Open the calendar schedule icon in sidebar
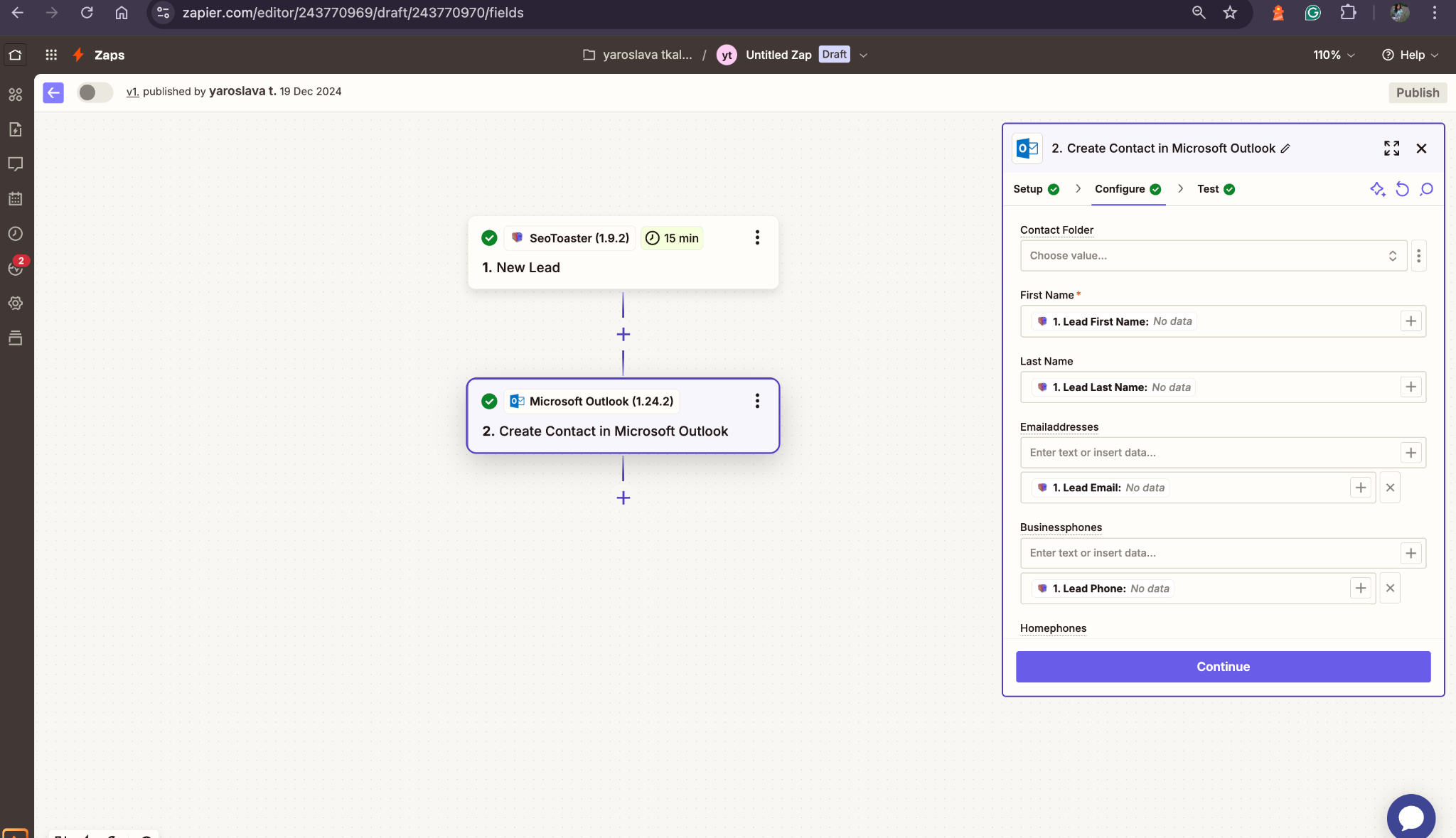The image size is (1456, 838). coord(16,199)
